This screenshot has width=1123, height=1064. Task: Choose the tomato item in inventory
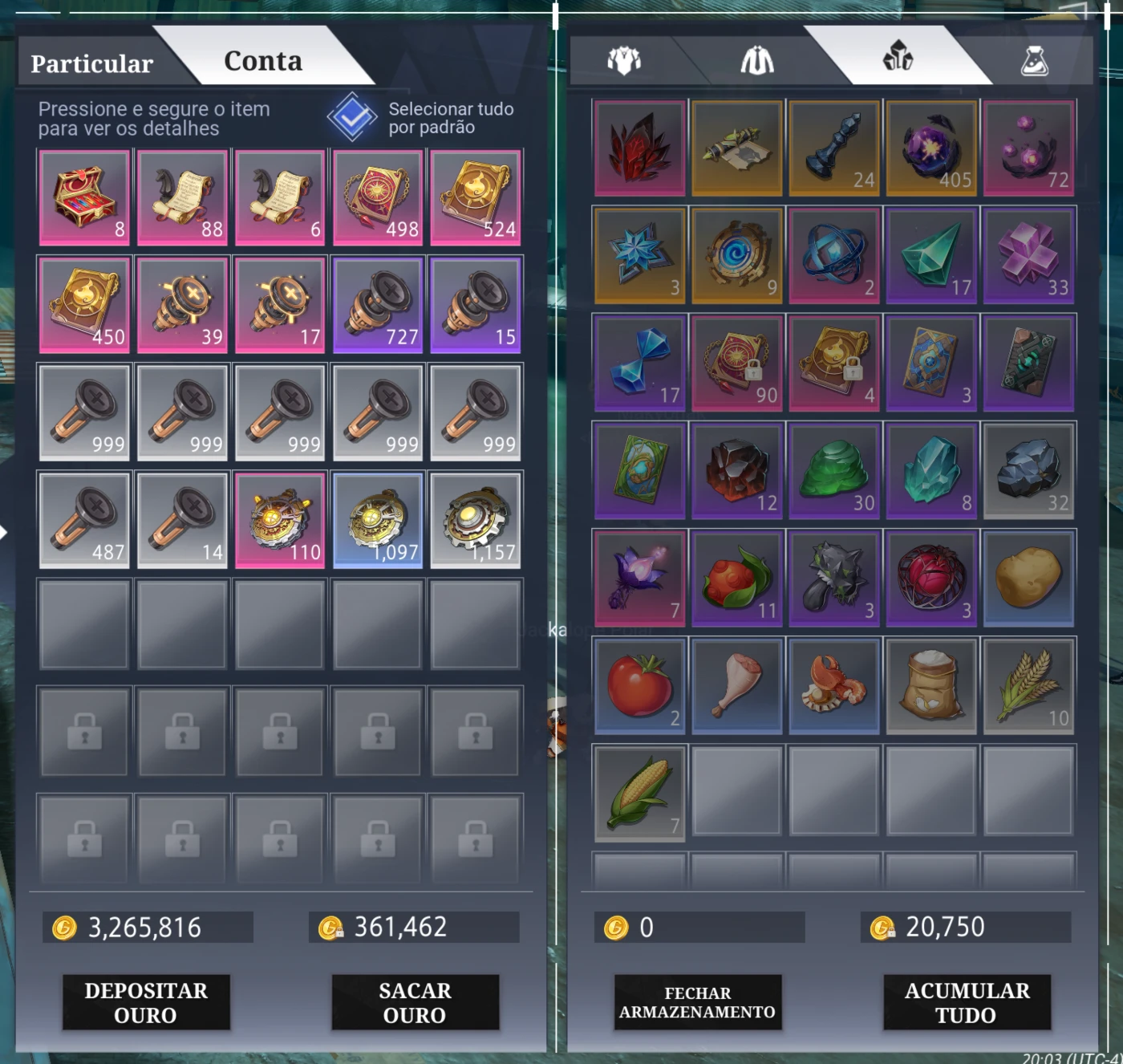[640, 686]
